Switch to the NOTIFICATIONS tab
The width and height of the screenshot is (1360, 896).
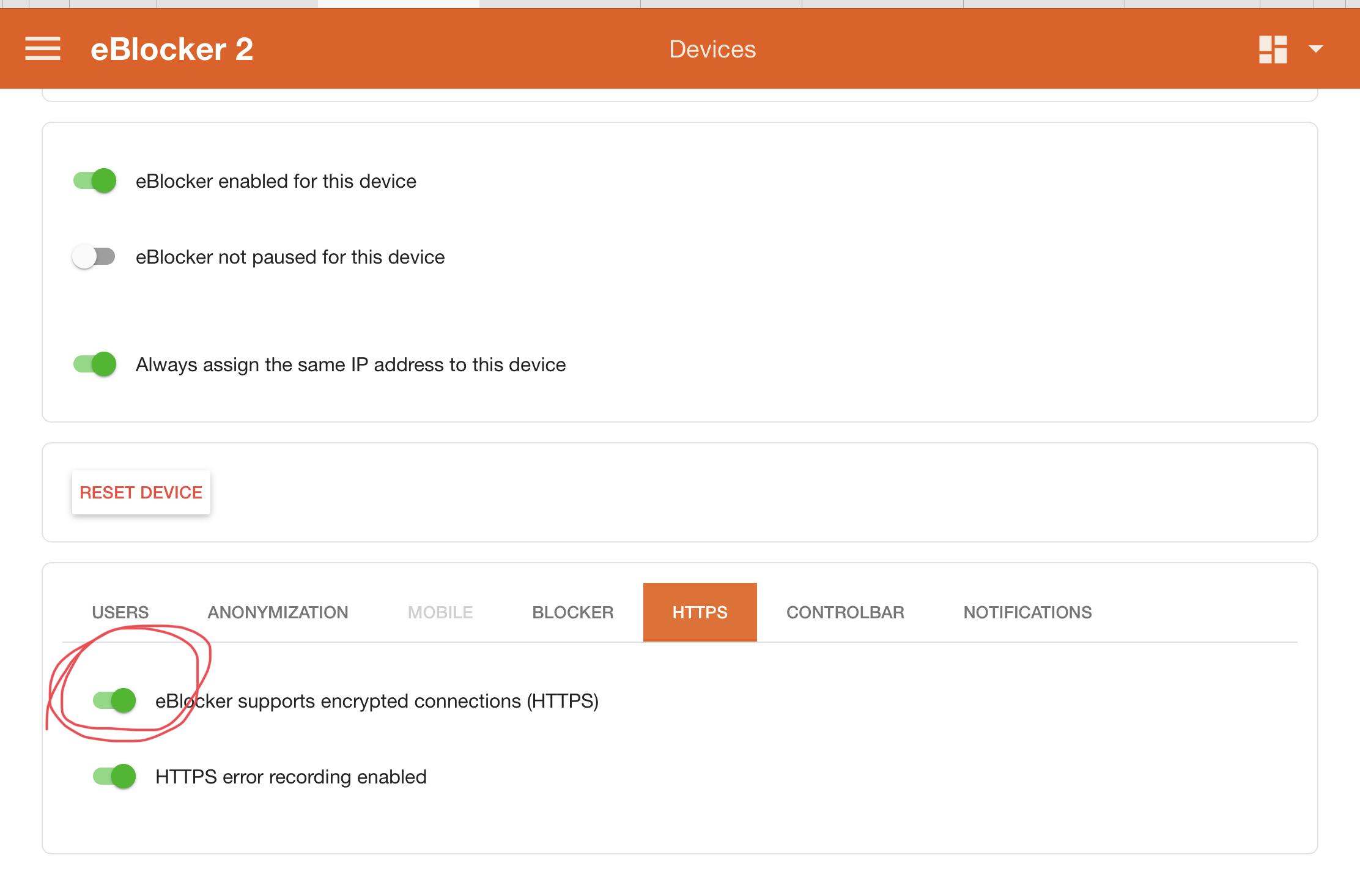coord(1028,612)
